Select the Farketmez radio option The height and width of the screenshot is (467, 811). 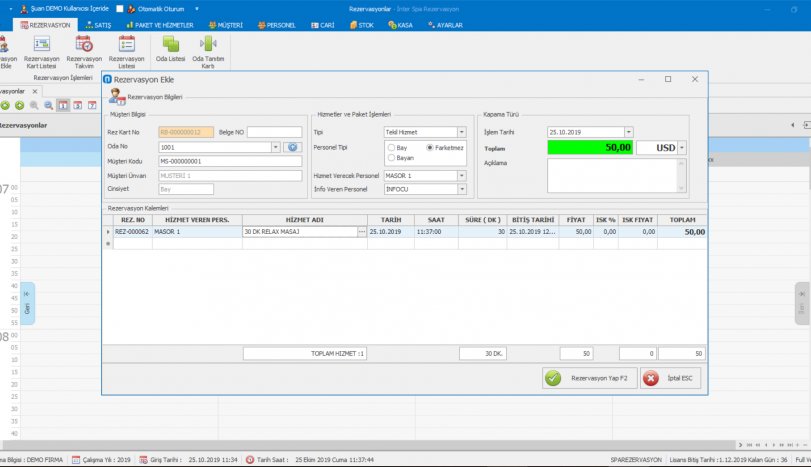pos(430,147)
